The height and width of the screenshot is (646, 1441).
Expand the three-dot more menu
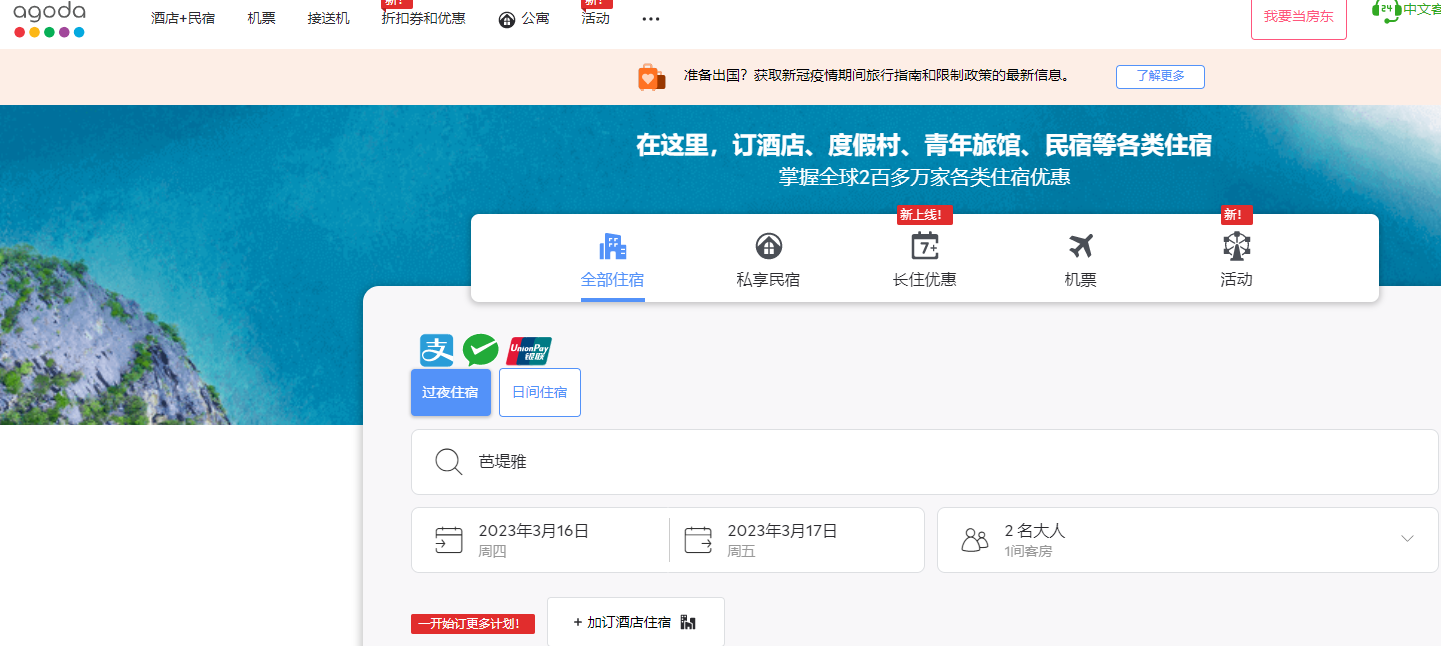[x=651, y=19]
